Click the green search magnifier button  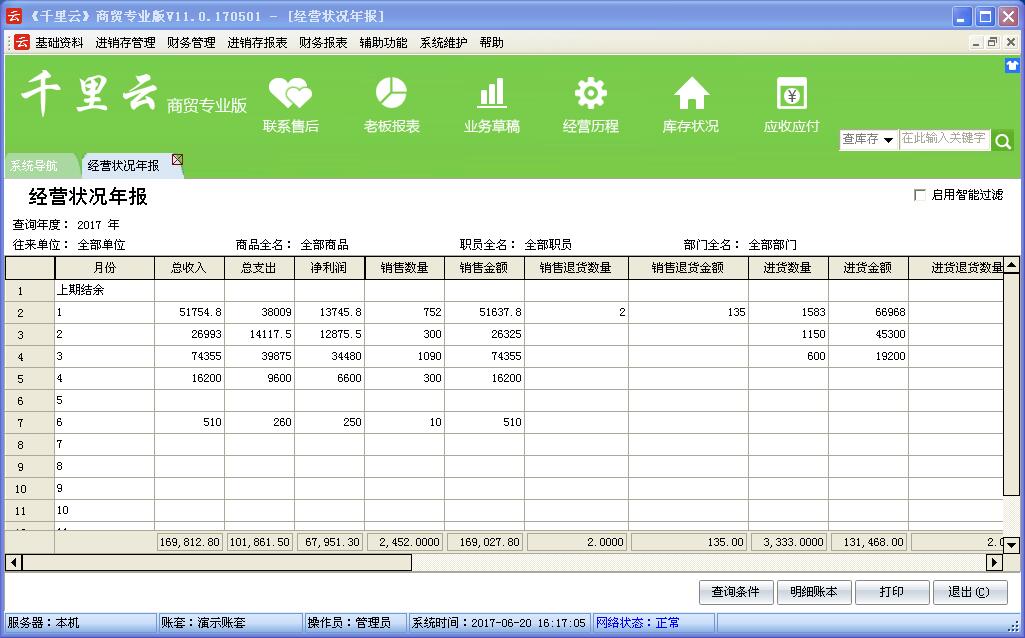coord(1003,141)
